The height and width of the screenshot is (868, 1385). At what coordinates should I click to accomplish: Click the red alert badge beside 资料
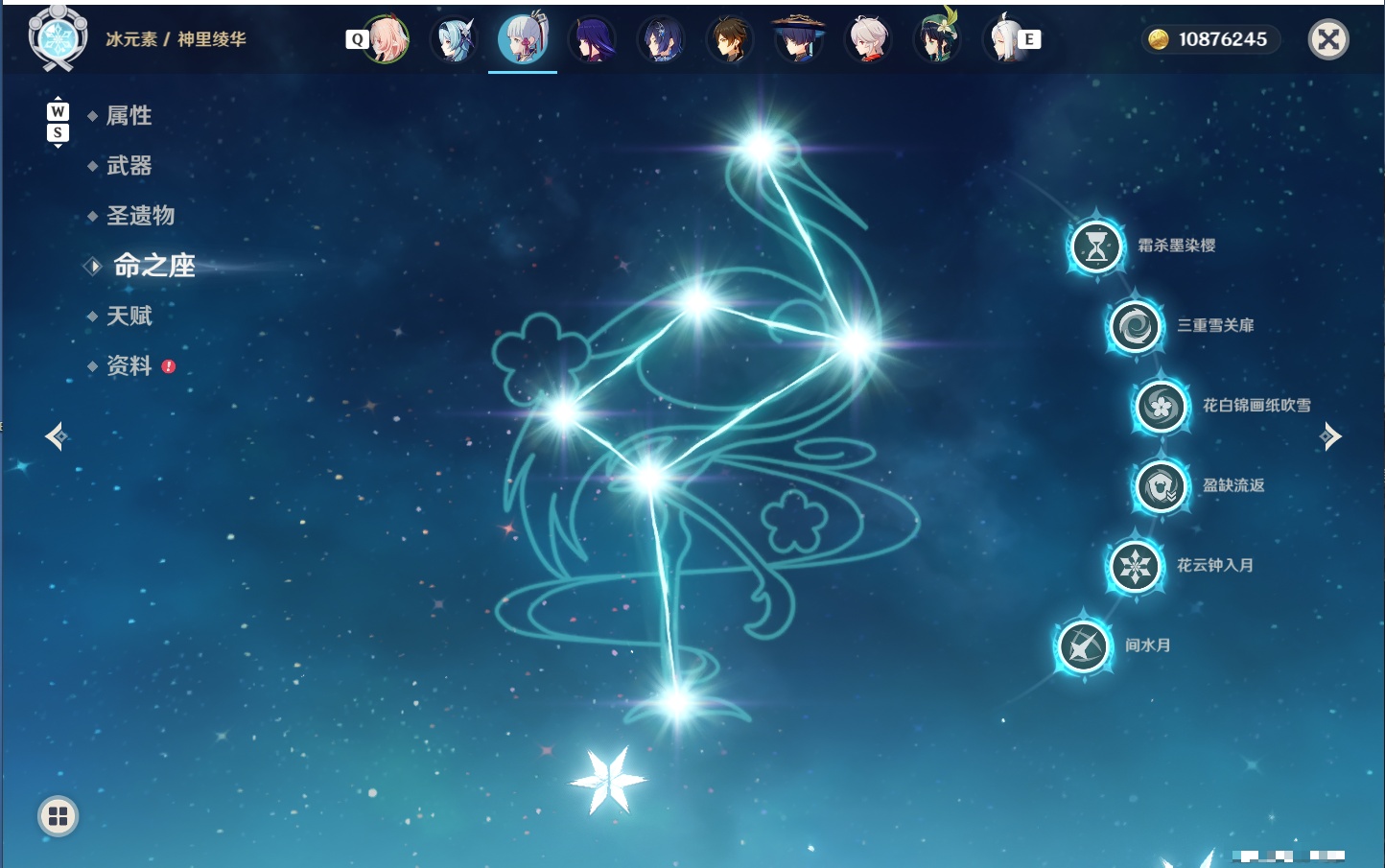(169, 366)
